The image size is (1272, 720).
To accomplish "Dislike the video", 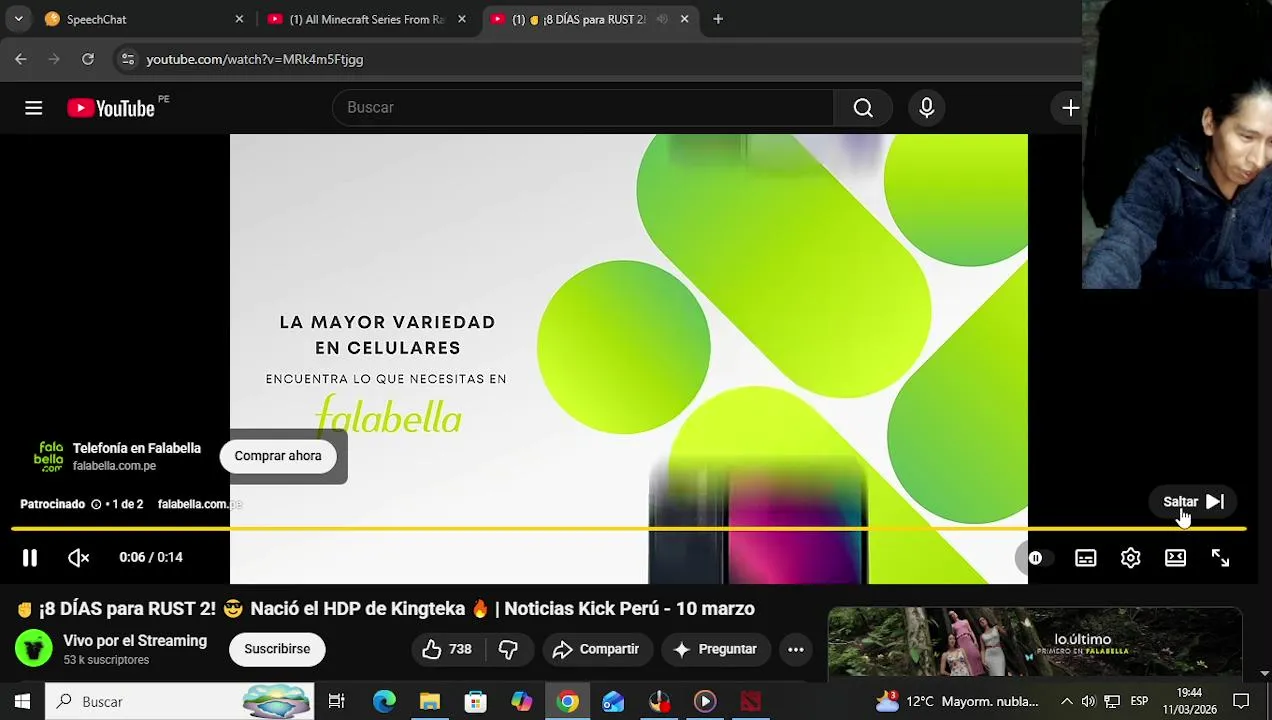I will coord(508,649).
